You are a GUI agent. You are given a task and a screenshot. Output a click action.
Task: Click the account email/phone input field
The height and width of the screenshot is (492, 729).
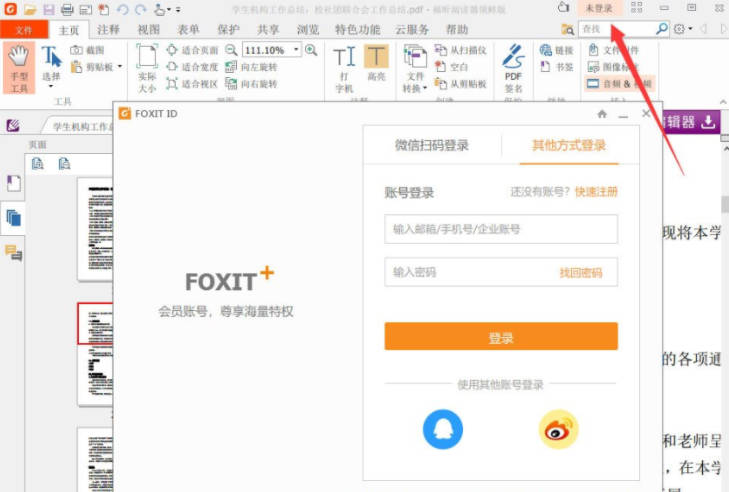click(501, 229)
